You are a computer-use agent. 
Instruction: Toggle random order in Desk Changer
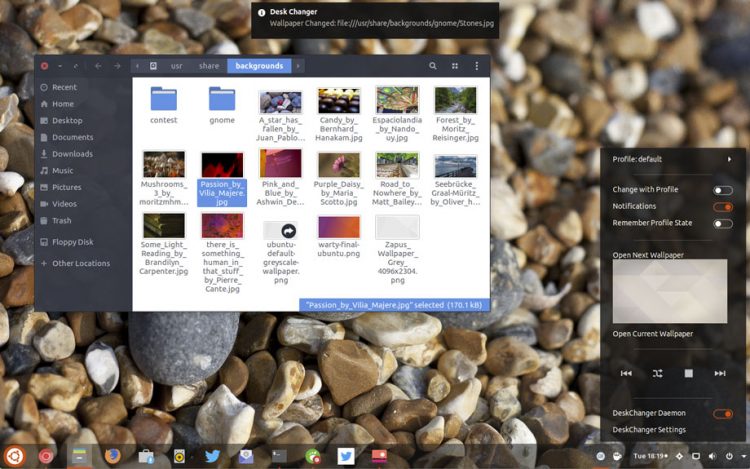(x=658, y=373)
